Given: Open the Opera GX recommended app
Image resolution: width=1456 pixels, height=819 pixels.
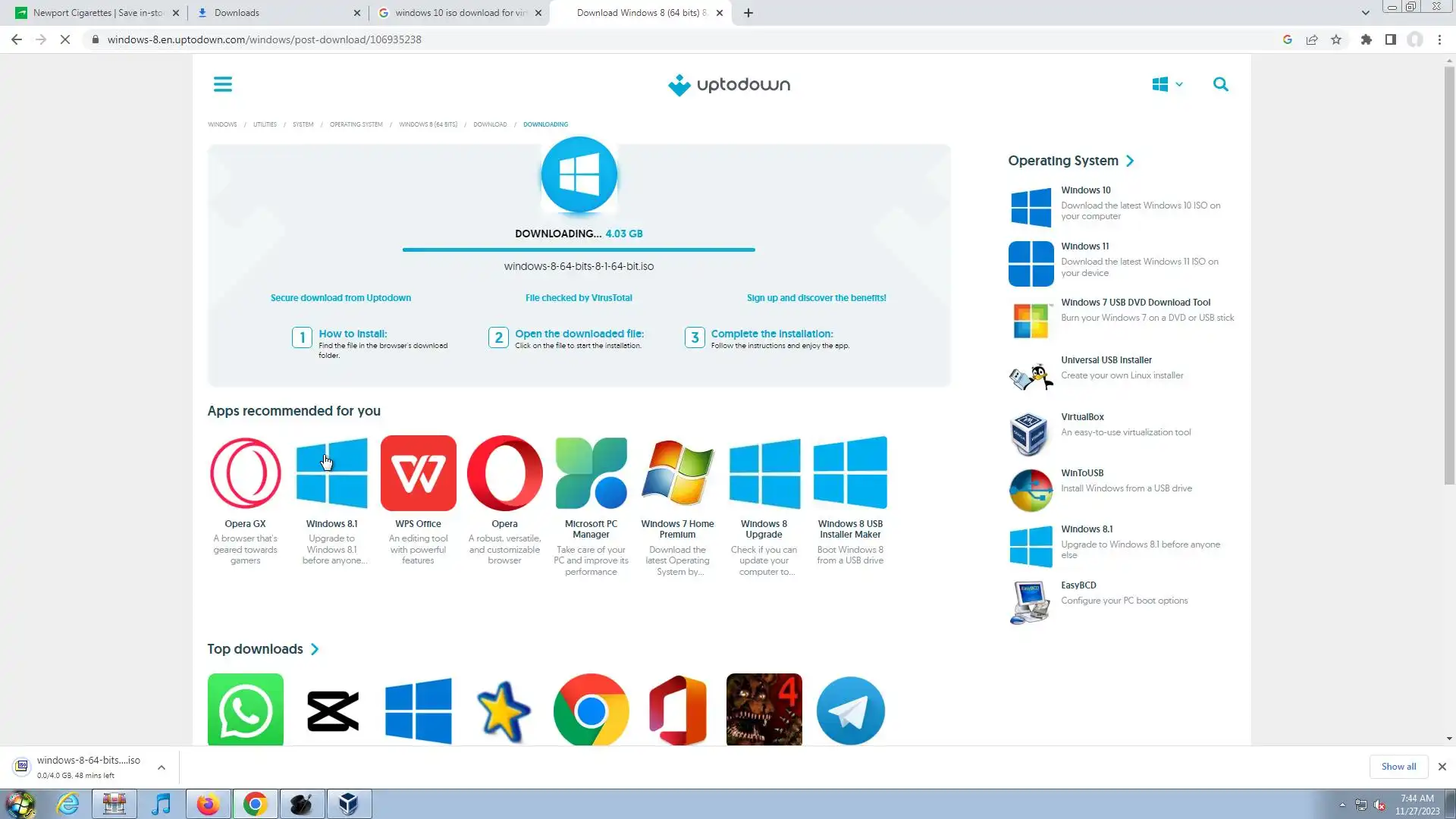Looking at the screenshot, I should pos(245,473).
